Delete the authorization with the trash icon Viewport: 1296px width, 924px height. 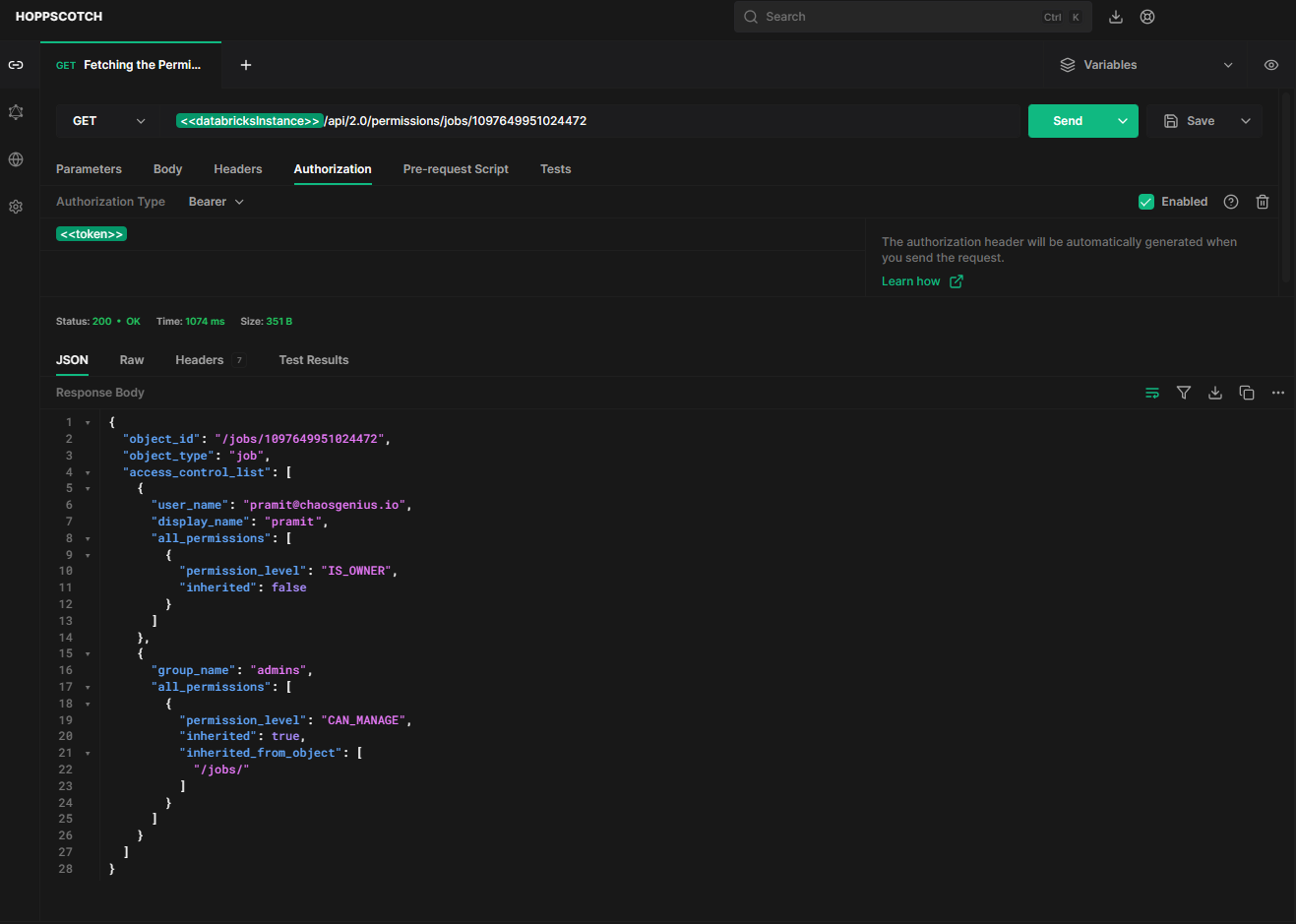(1263, 201)
